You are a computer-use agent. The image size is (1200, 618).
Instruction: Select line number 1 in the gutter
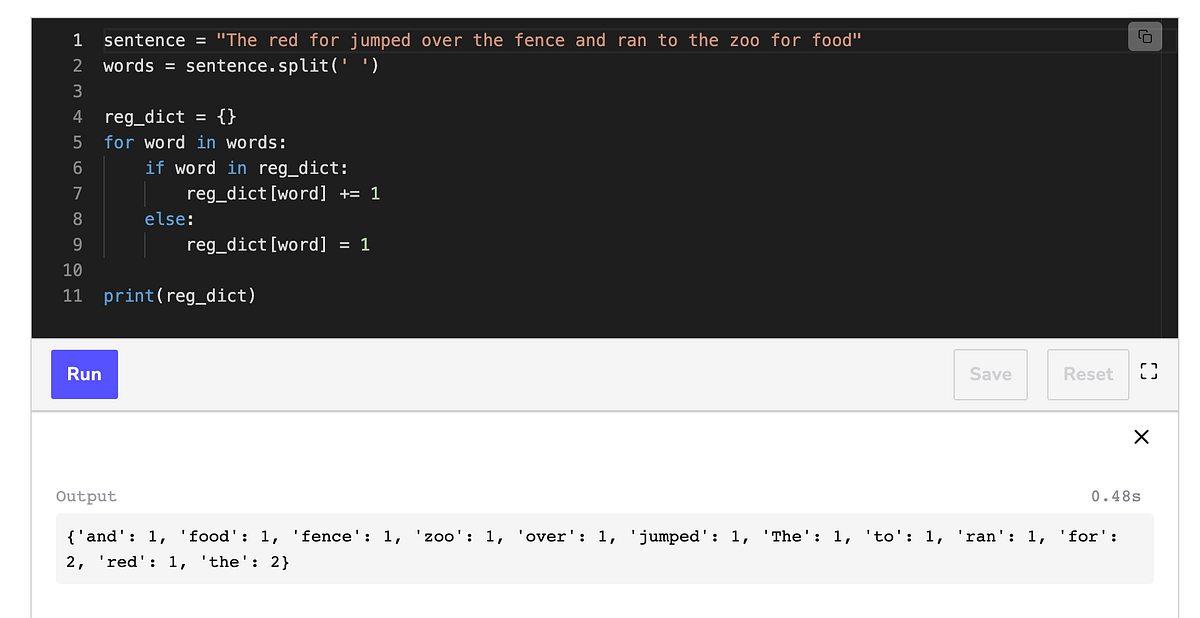77,40
